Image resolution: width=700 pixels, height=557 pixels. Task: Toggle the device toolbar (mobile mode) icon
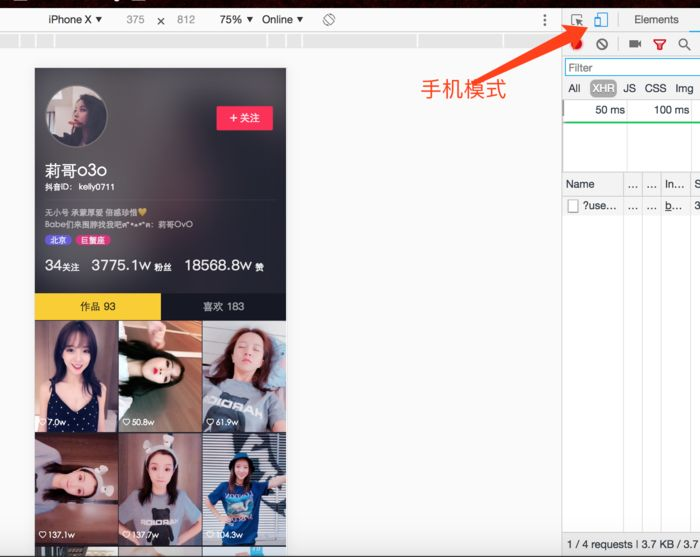point(601,20)
